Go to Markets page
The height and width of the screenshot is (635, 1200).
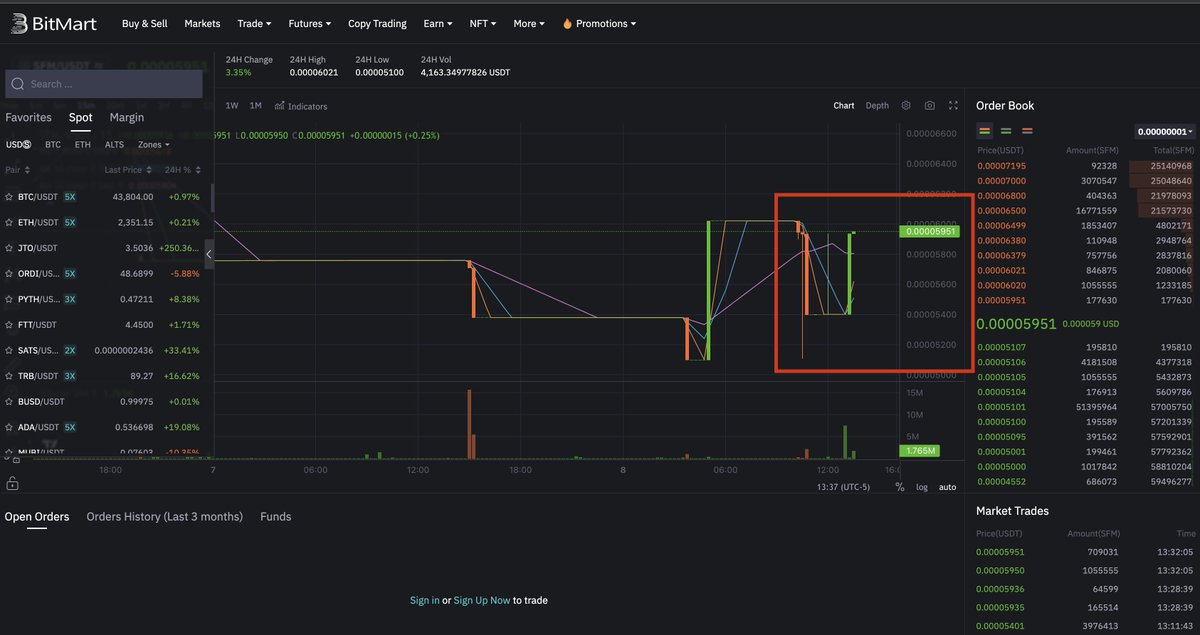point(202,23)
